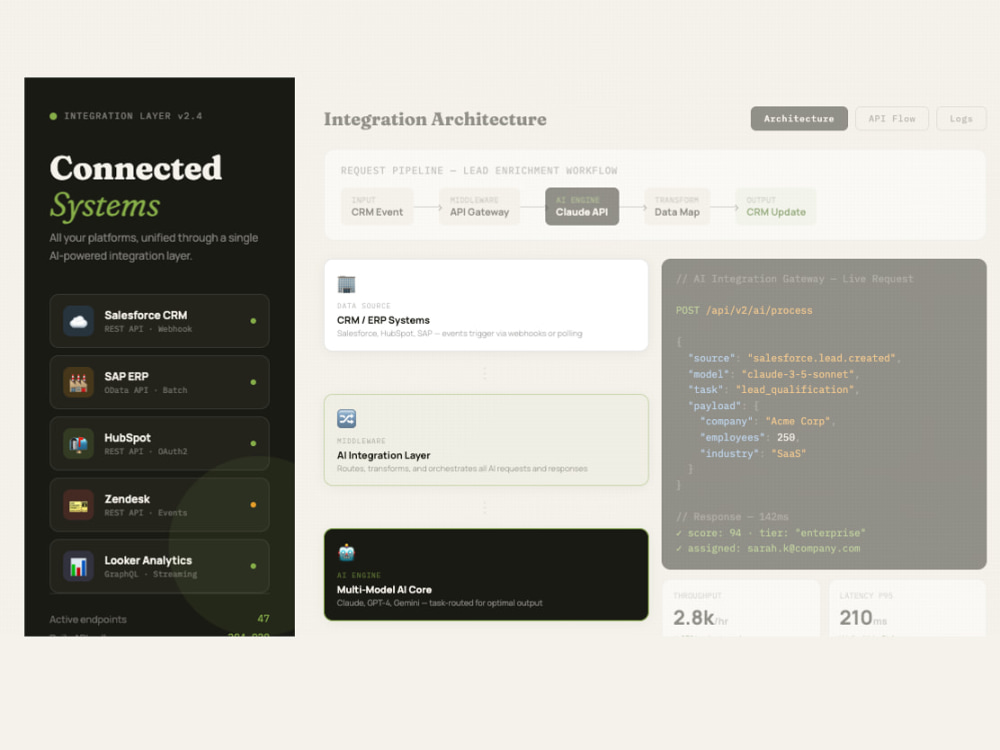Open the HubSpot connection card
This screenshot has width=1000, height=750.
click(x=159, y=443)
